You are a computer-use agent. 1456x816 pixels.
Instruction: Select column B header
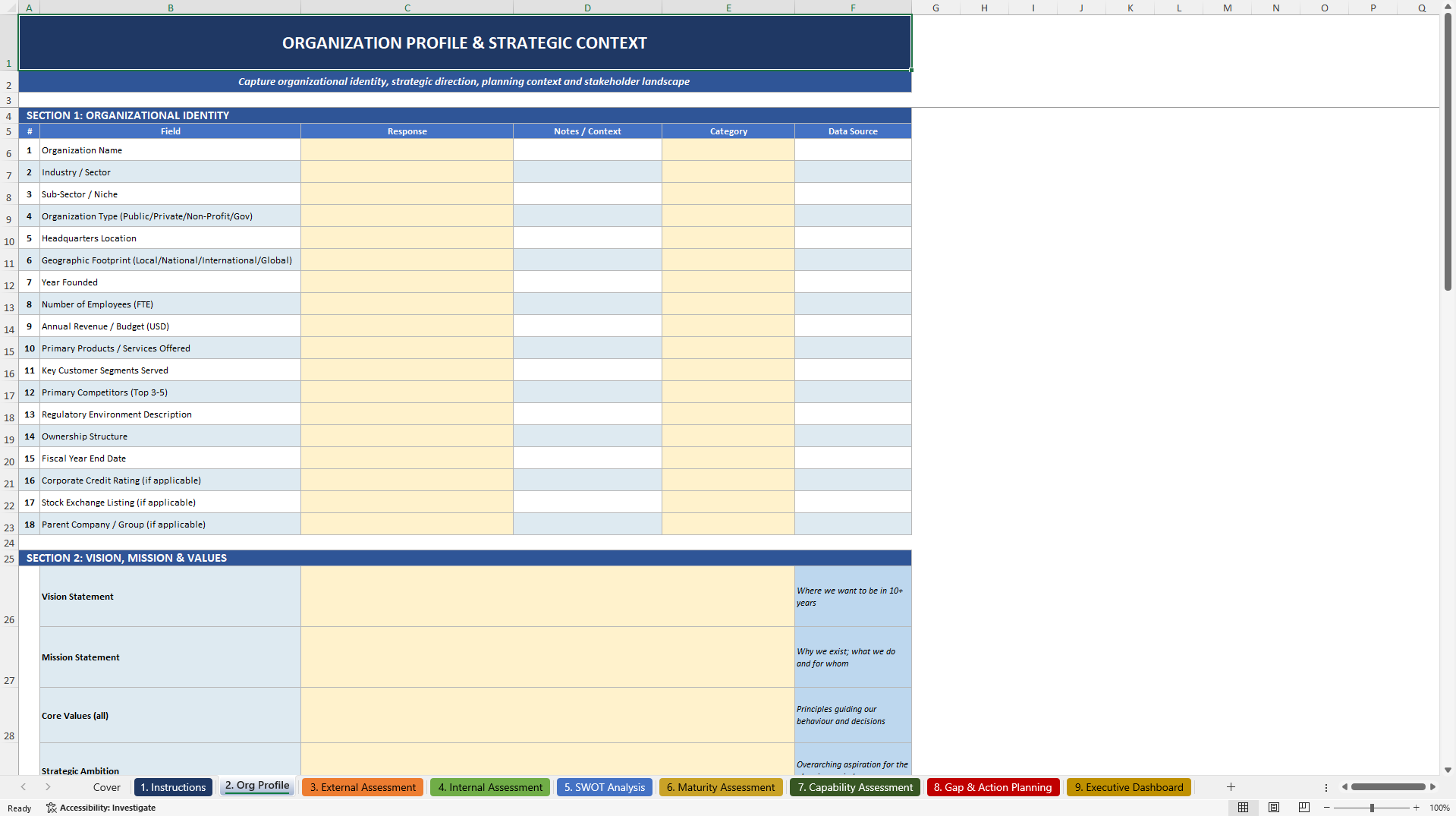(171, 8)
